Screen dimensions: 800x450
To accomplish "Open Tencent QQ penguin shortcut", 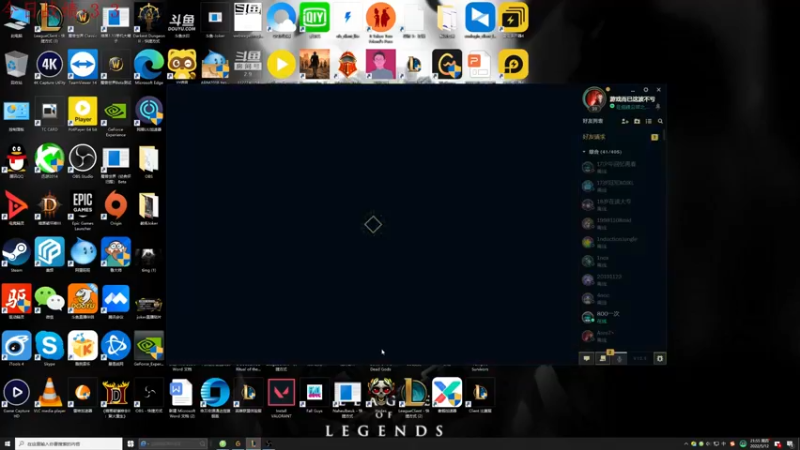I will pyautogui.click(x=16, y=159).
